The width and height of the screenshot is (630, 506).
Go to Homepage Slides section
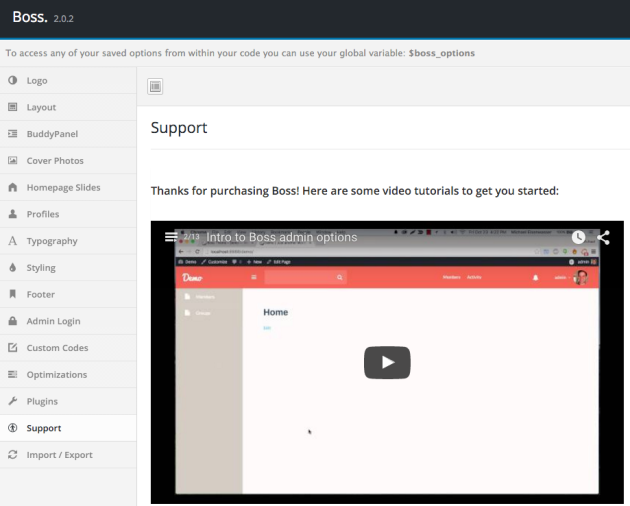[68, 187]
